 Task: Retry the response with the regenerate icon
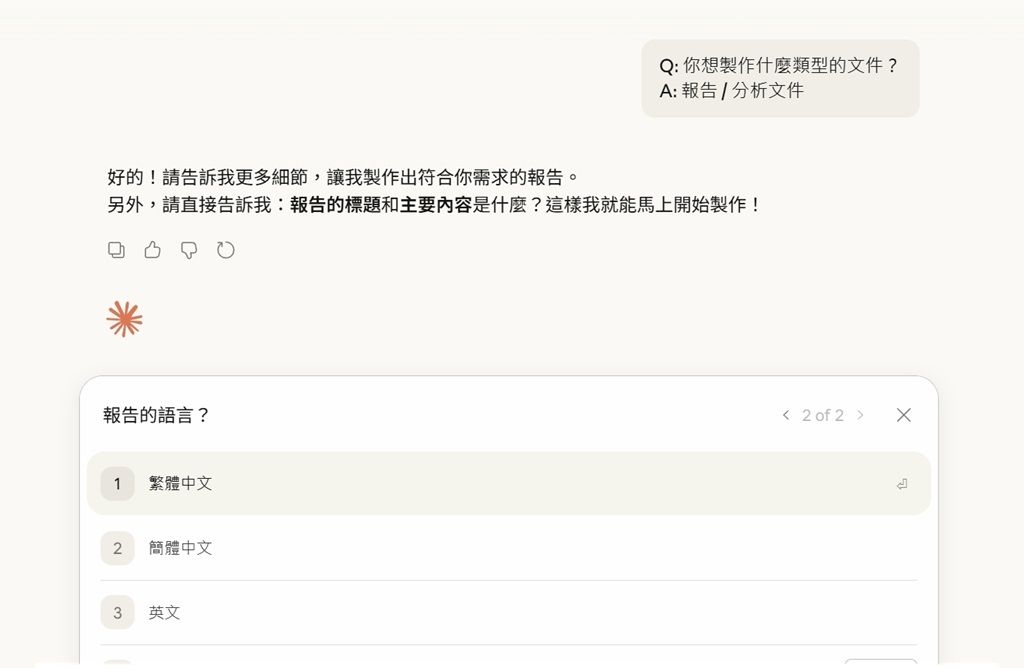[226, 250]
